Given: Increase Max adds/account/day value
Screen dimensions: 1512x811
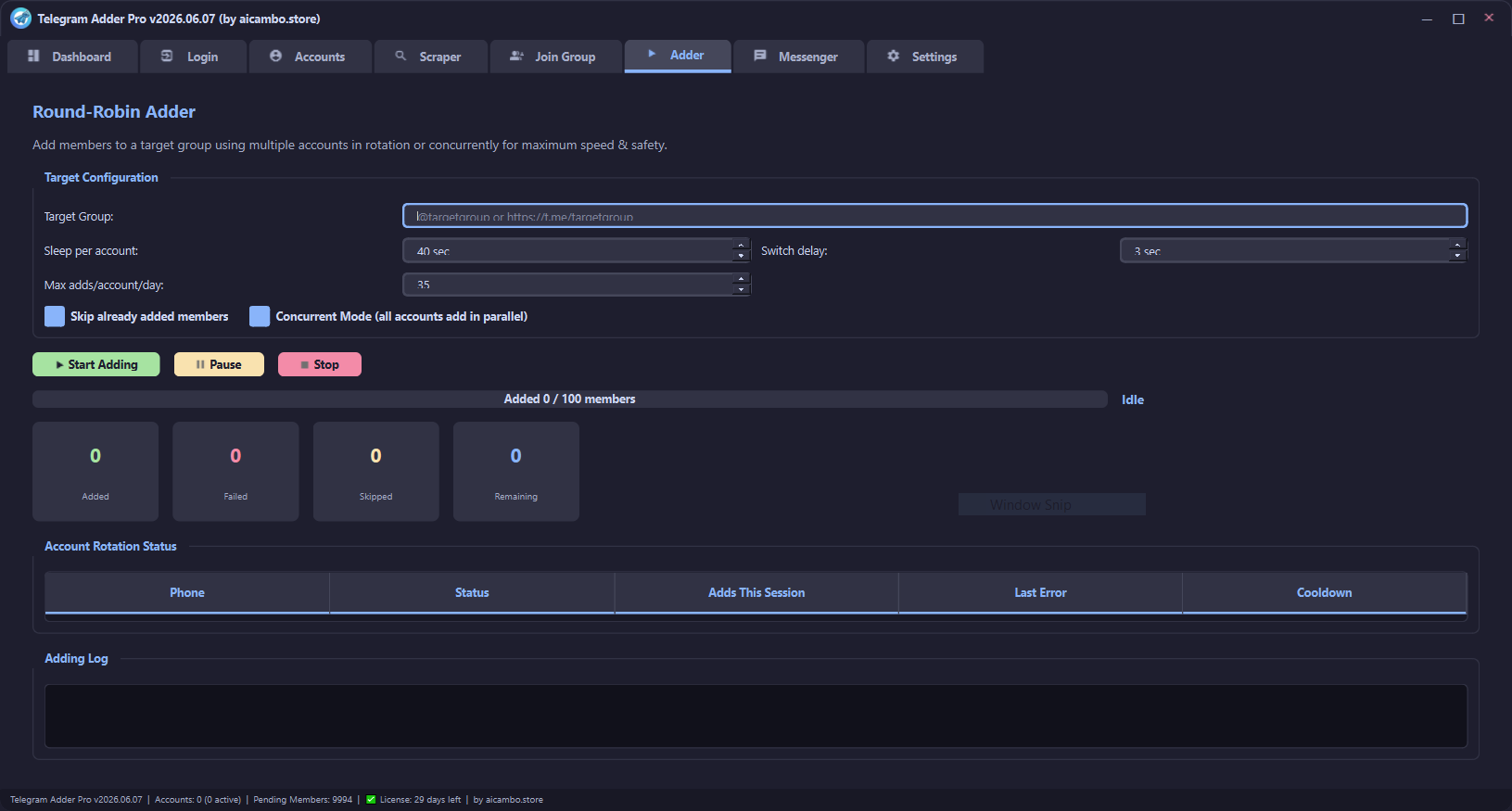Looking at the screenshot, I should [x=741, y=279].
